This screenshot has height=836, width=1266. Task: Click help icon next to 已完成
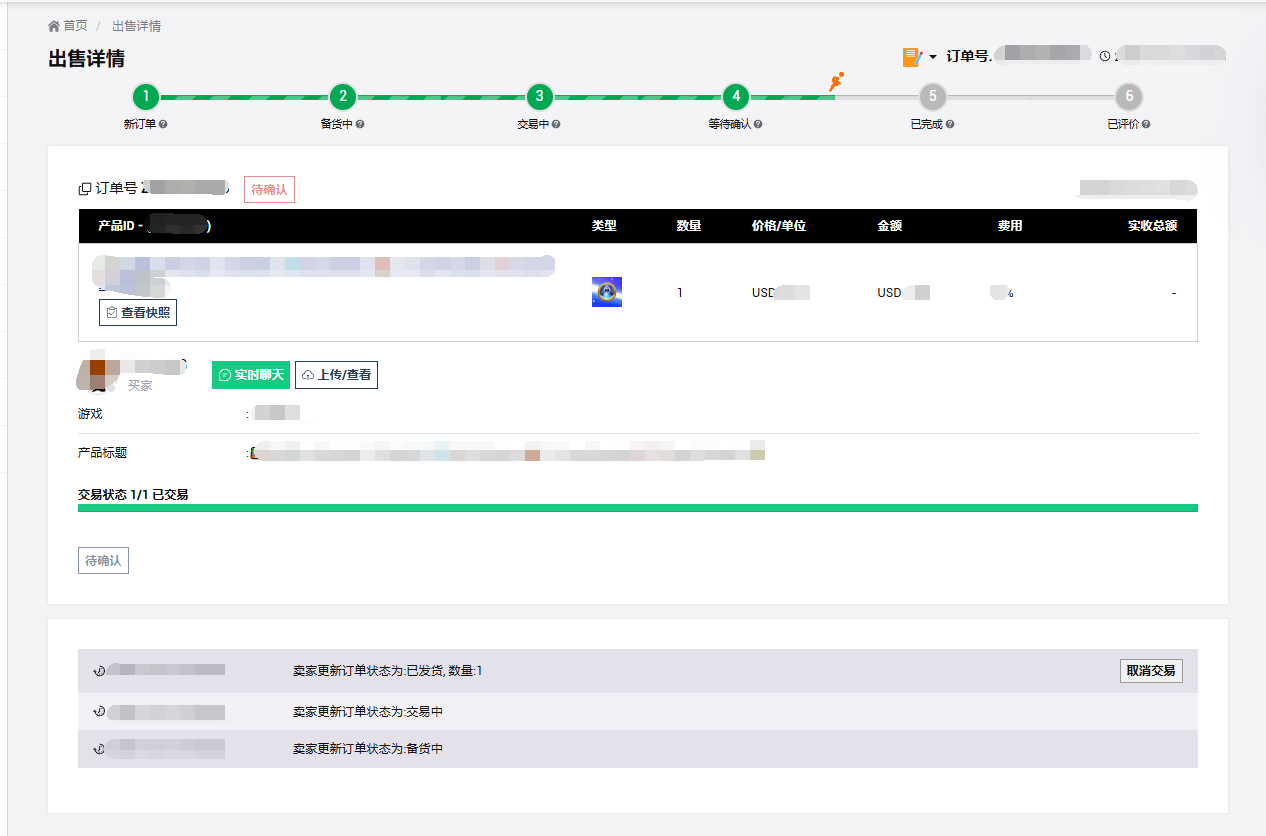(x=950, y=125)
